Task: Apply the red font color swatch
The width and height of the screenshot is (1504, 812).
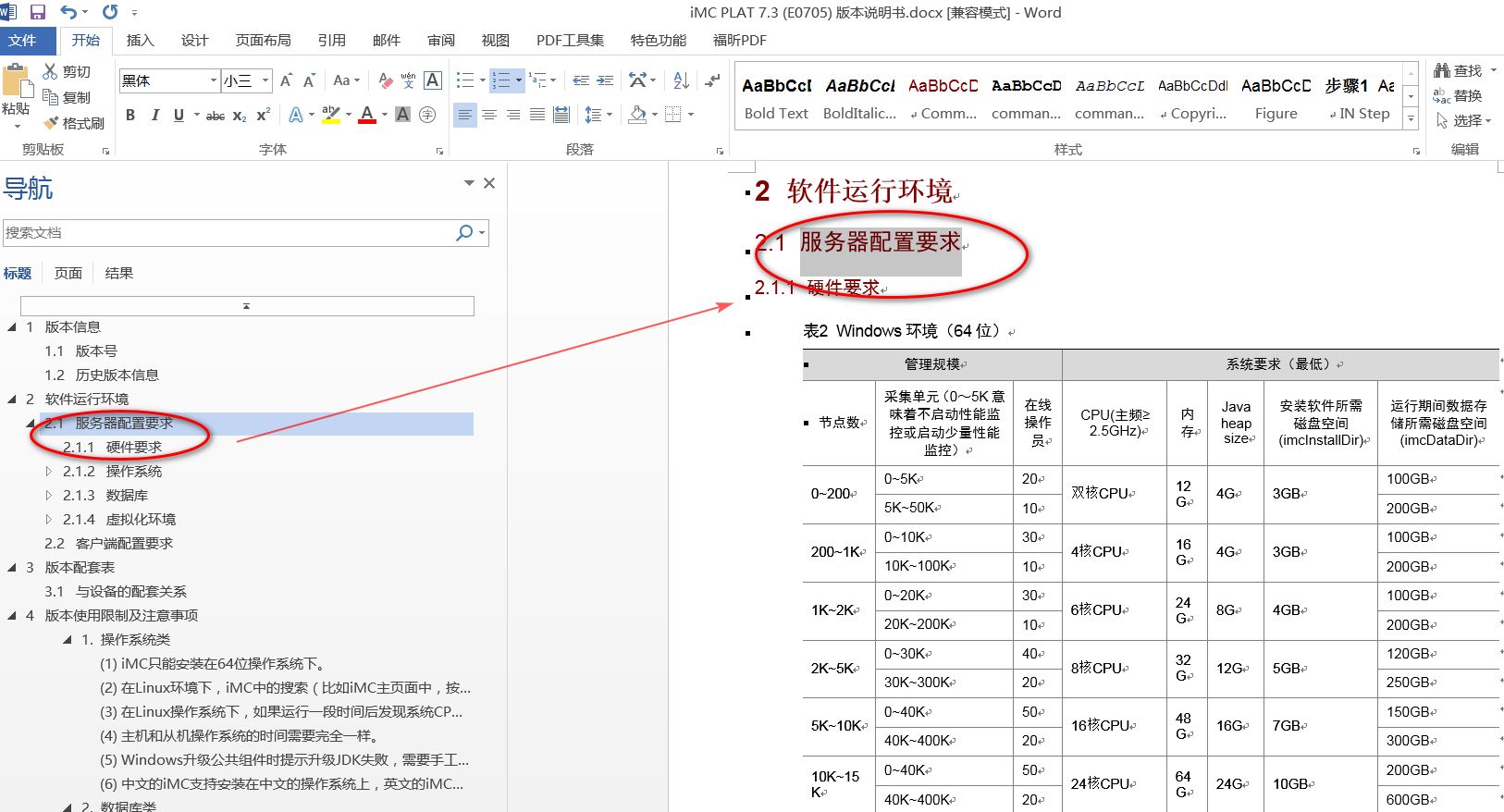Action: point(367,116)
